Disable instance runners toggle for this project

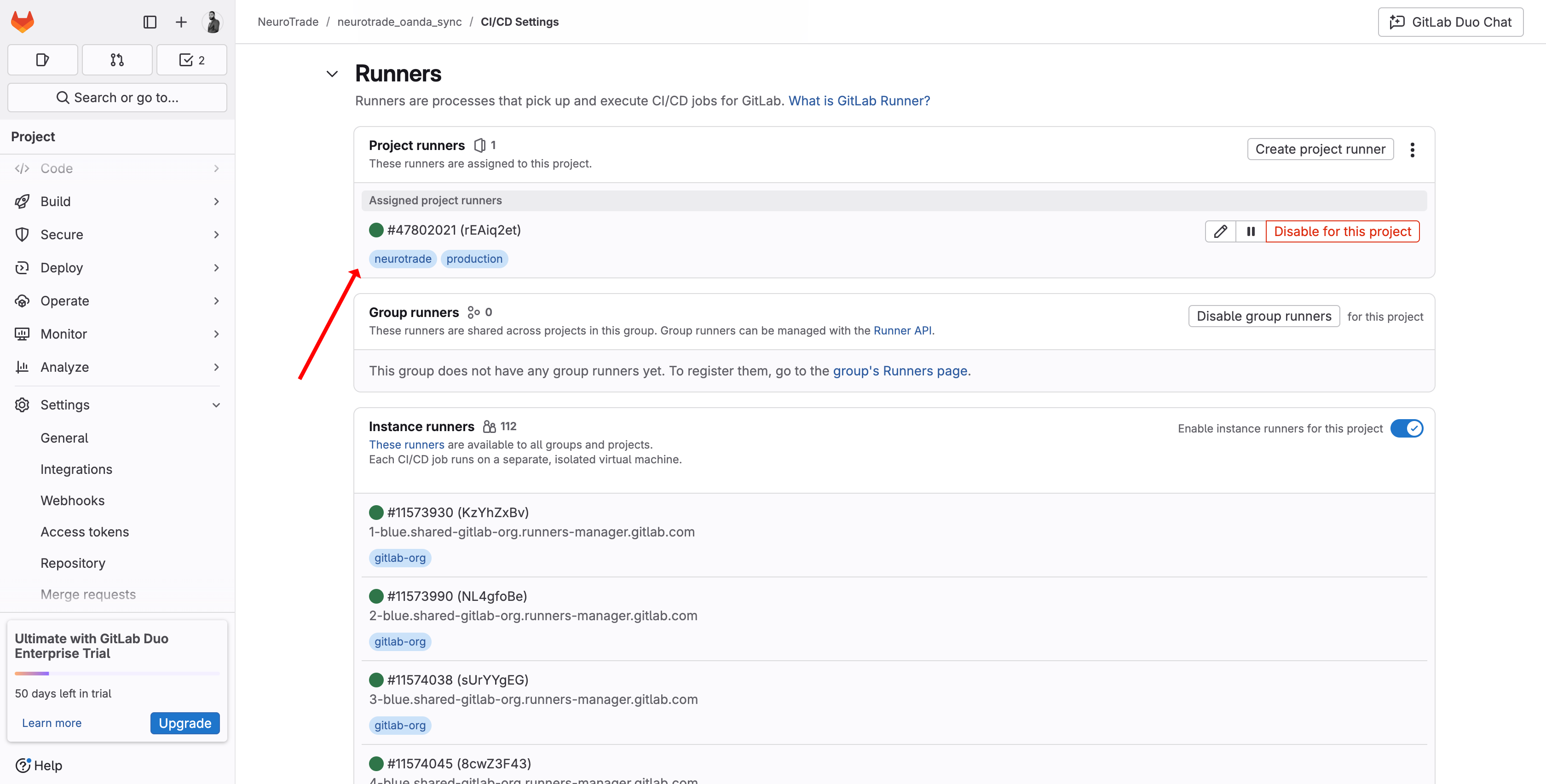1406,429
